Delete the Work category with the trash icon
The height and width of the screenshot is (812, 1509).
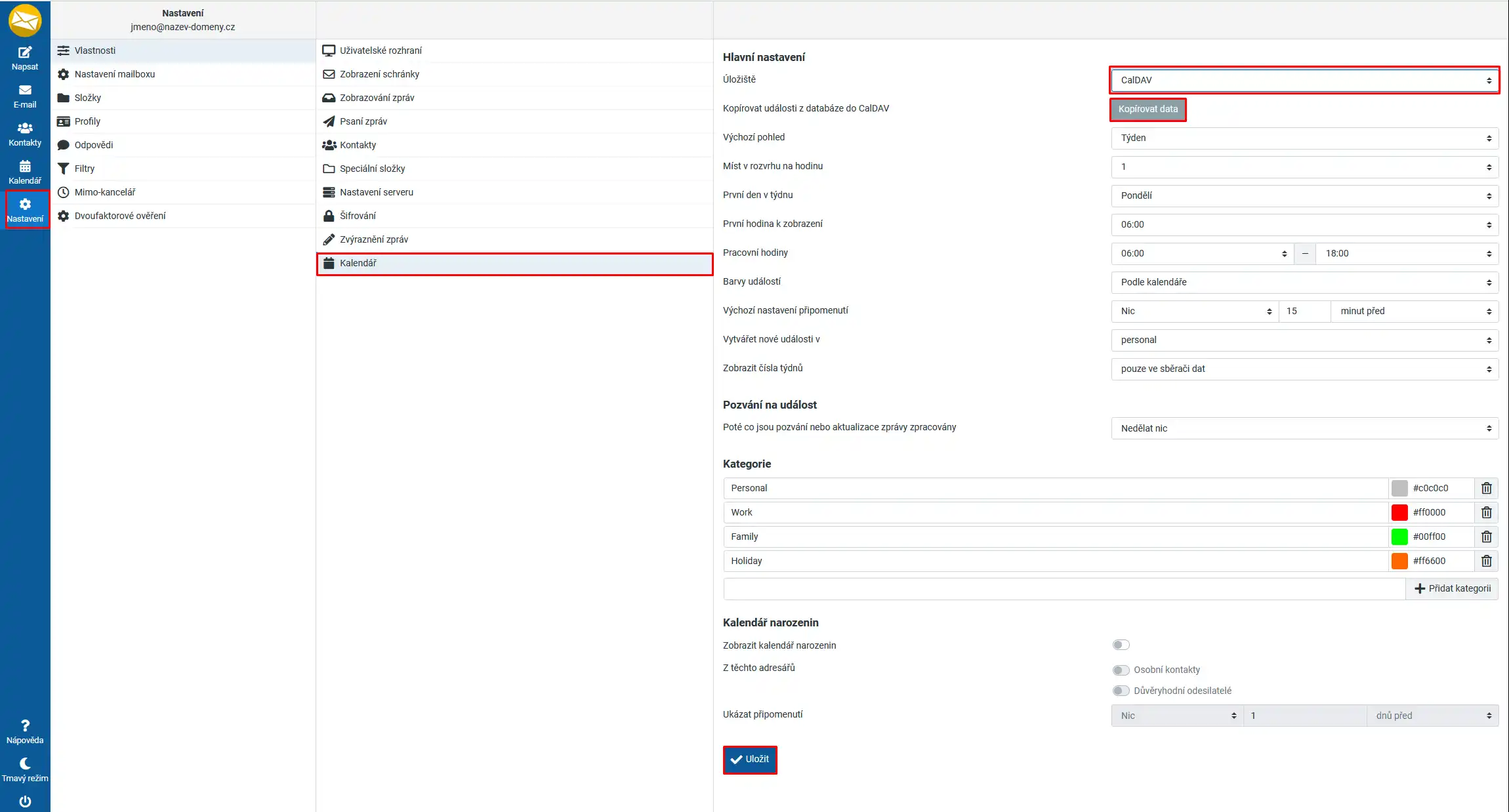pos(1486,512)
